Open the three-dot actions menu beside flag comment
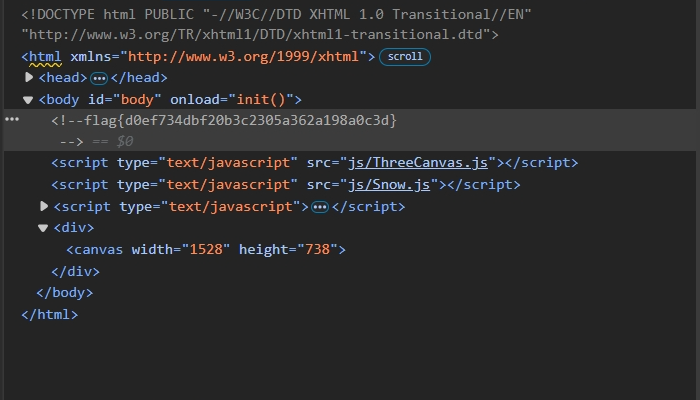This screenshot has height=400, width=700. point(12,119)
